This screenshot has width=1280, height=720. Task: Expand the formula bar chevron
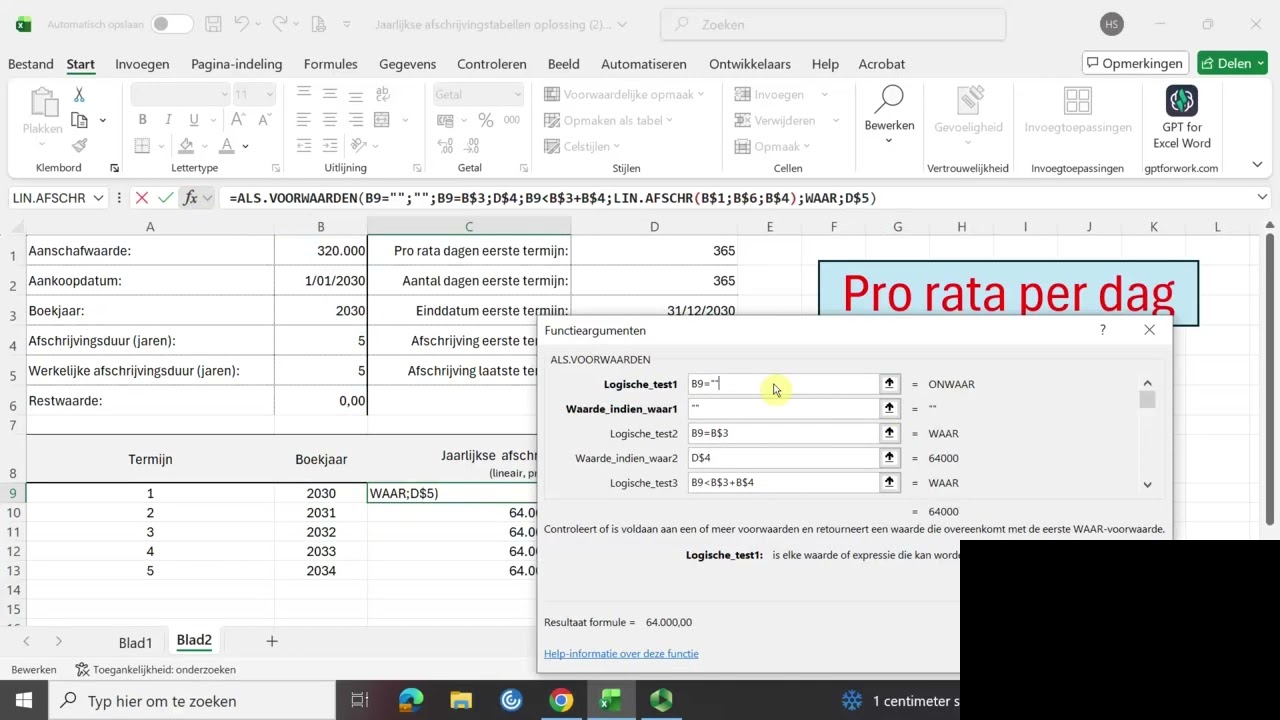pyautogui.click(x=1262, y=198)
